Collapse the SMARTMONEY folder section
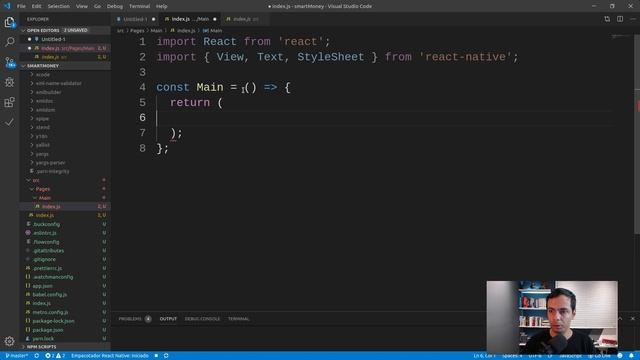Viewport: 640px width, 360px height. tap(65, 66)
